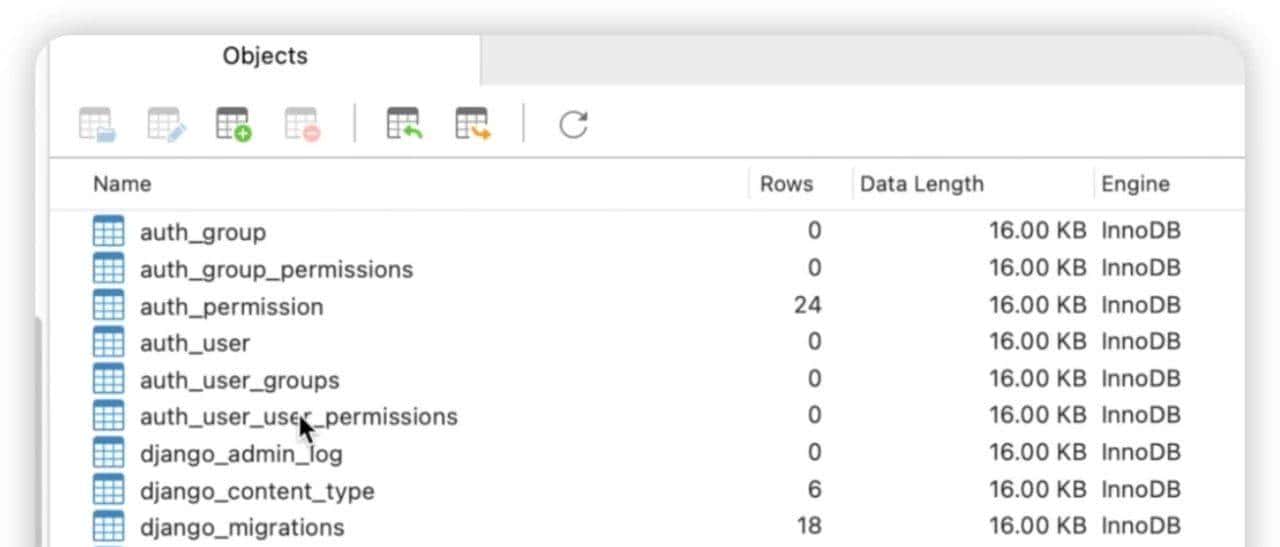Click the Data Length column header
Image resolution: width=1280 pixels, height=547 pixels.
click(x=921, y=184)
